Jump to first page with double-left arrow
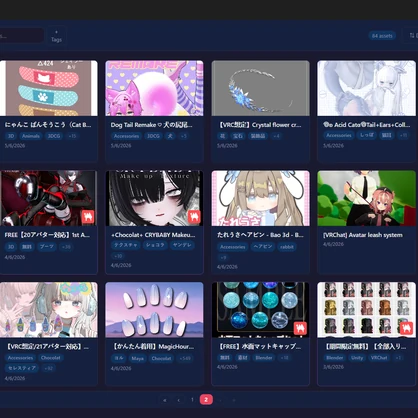This screenshot has height=418, width=418. [x=165, y=400]
